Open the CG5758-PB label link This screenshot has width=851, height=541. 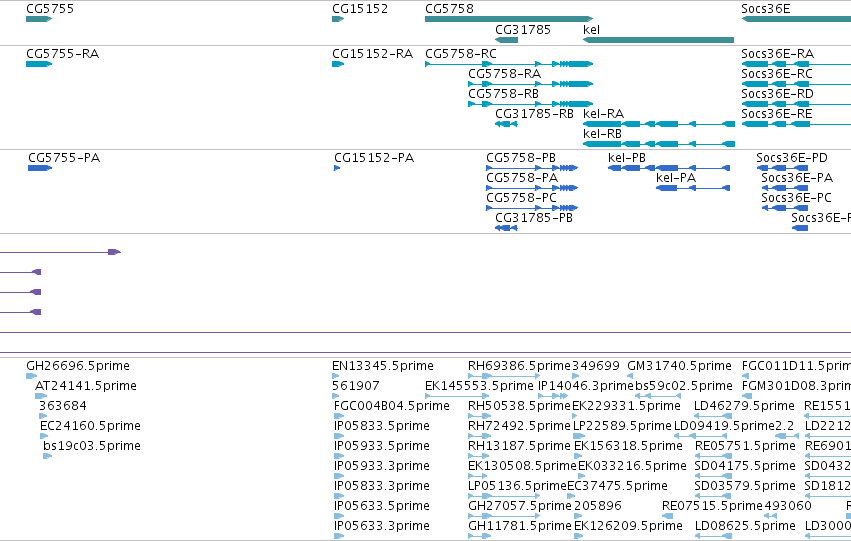(x=520, y=158)
